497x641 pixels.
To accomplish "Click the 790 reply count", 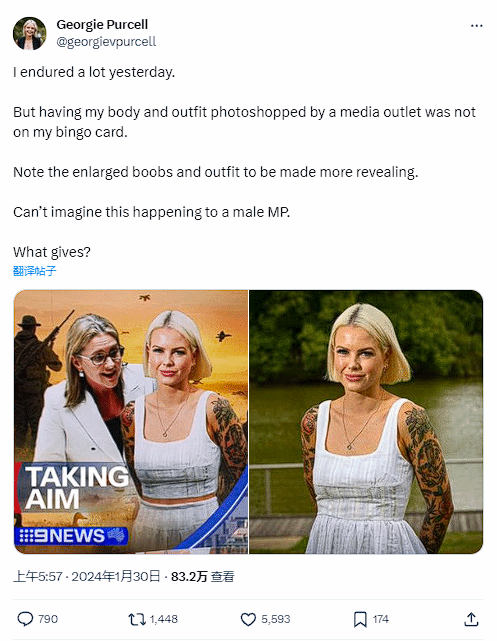I will (x=48, y=619).
